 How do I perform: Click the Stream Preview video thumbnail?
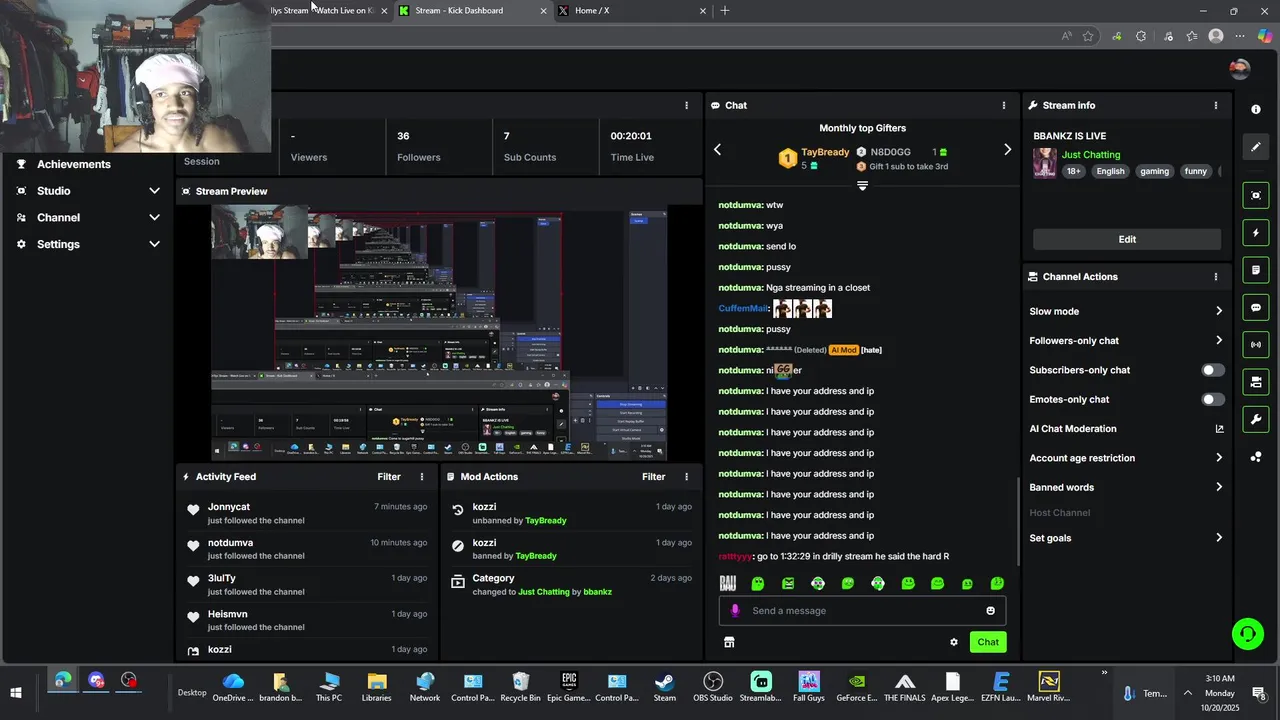point(439,333)
